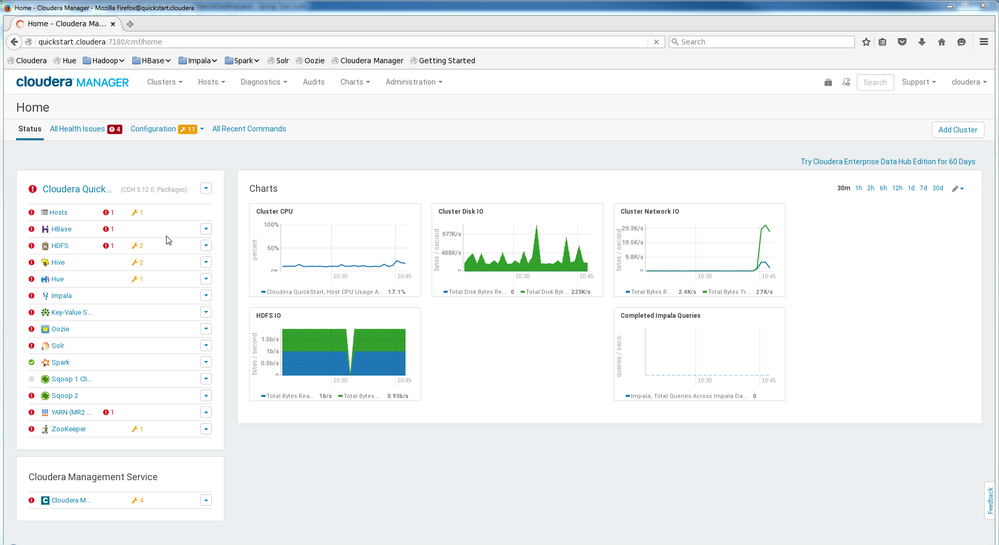Select the 1h chart time range

[x=858, y=188]
